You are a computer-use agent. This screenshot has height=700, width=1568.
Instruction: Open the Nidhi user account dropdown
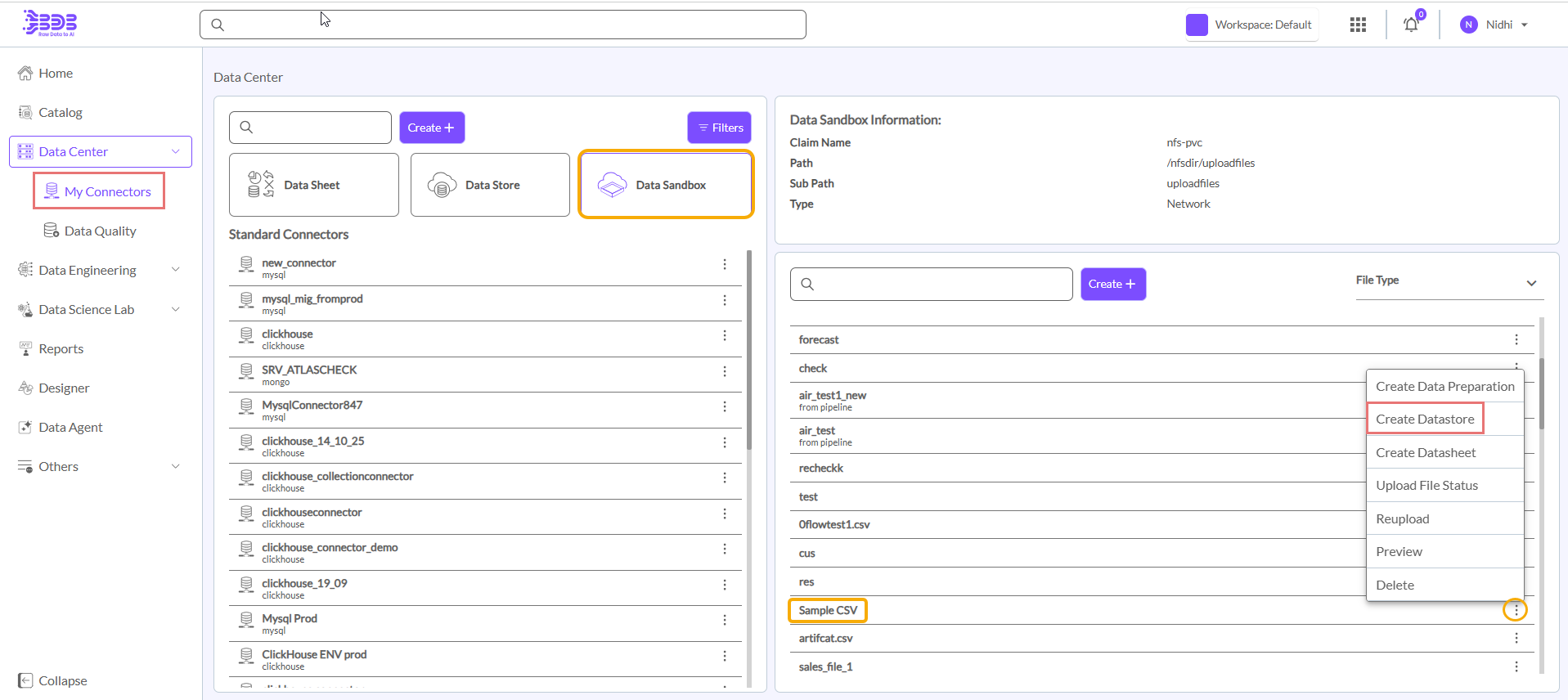pos(1494,25)
